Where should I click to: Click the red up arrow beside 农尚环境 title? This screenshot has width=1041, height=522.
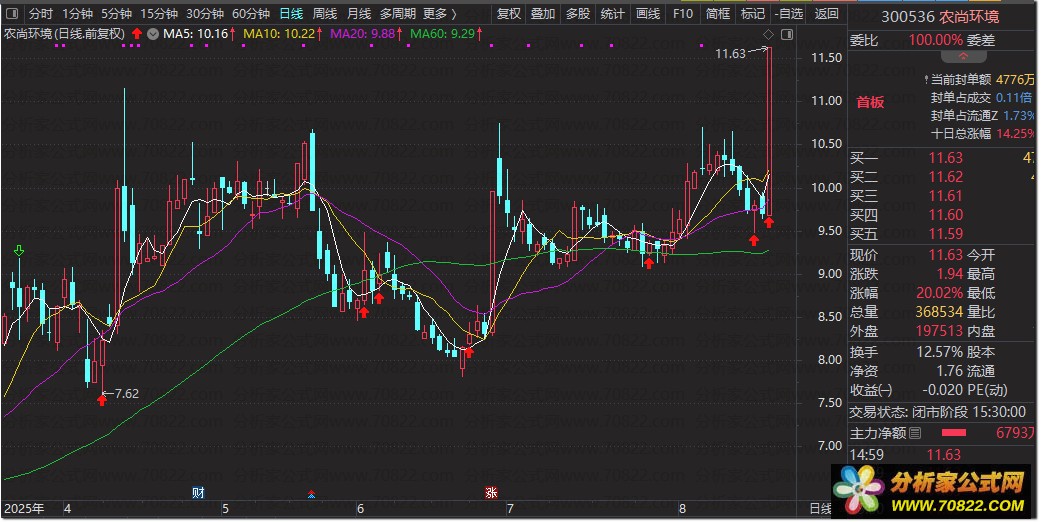[x=137, y=33]
